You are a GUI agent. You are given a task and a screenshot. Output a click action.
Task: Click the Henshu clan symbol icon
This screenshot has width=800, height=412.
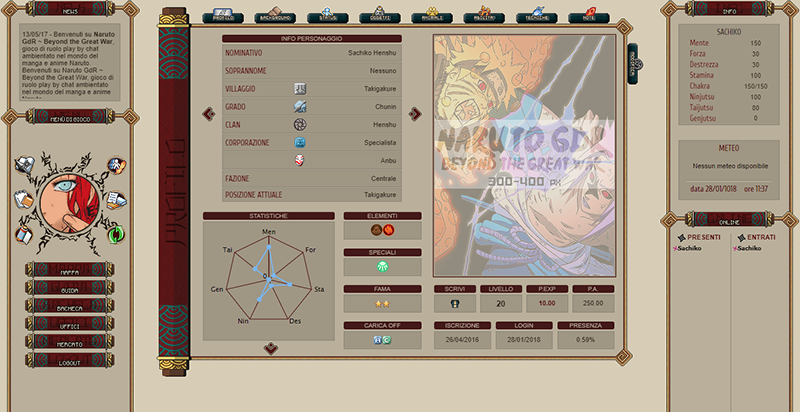[300, 124]
